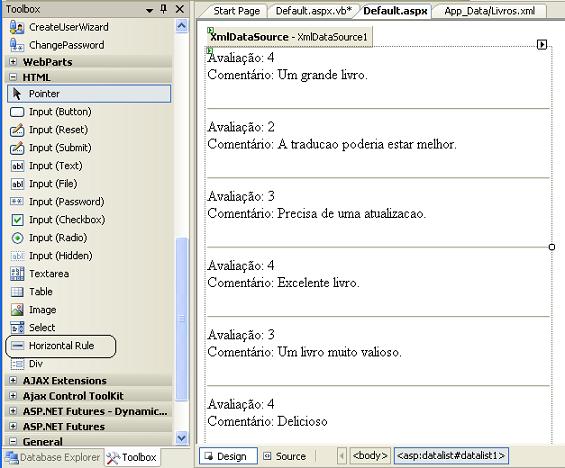Click the body tag breadcrumb
Image resolution: width=565 pixels, height=468 pixels.
[x=370, y=456]
